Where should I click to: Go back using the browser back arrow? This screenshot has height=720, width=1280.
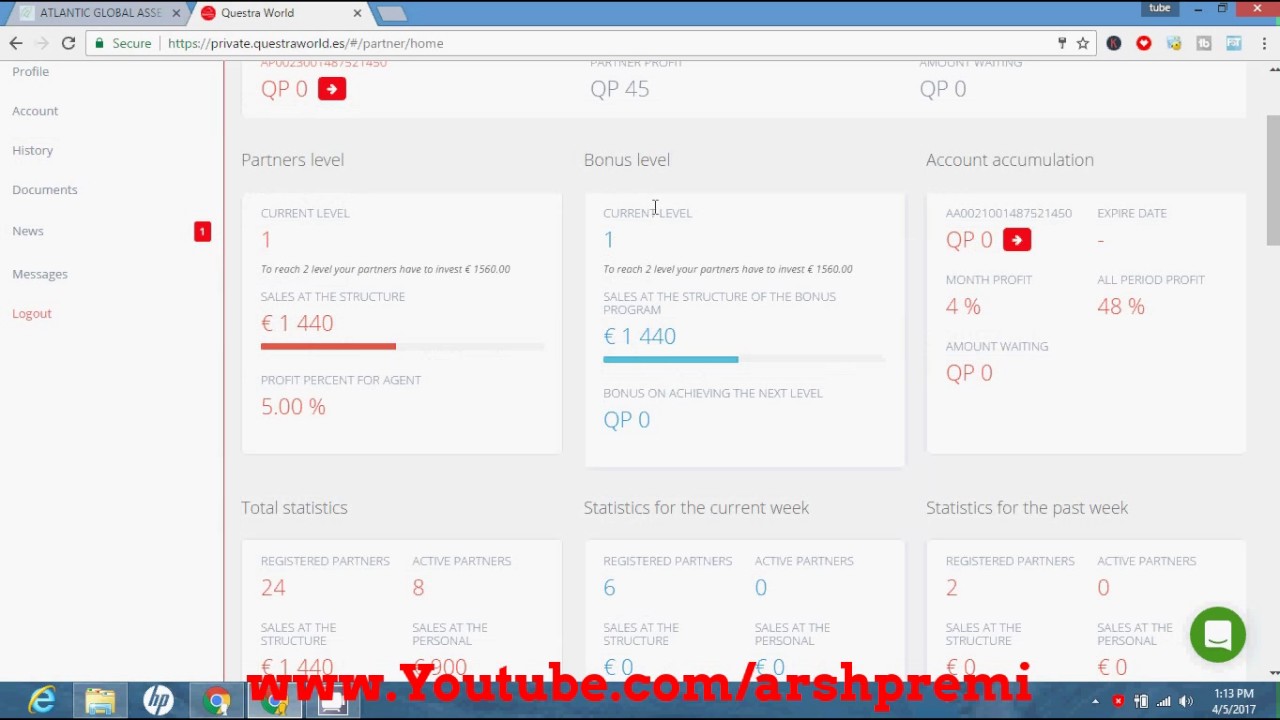[16, 43]
